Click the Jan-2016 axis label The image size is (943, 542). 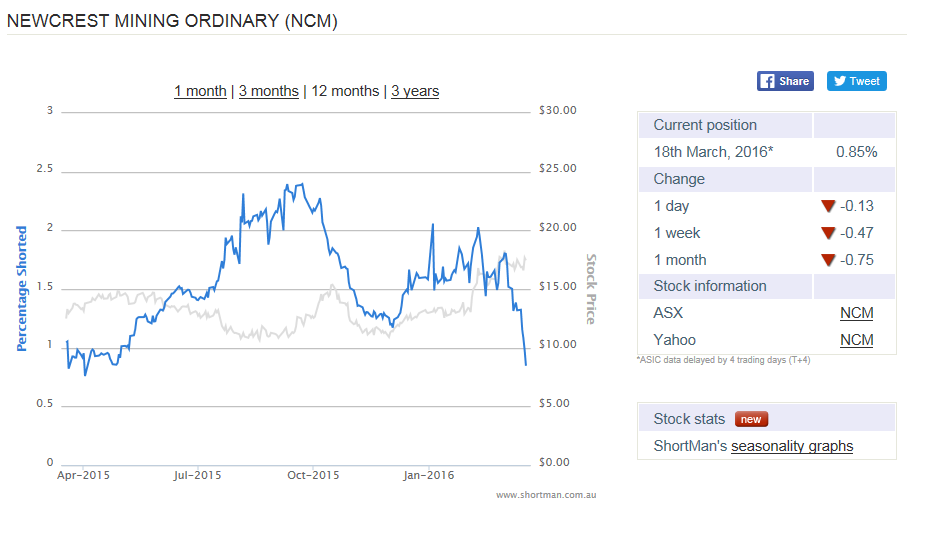click(x=428, y=475)
